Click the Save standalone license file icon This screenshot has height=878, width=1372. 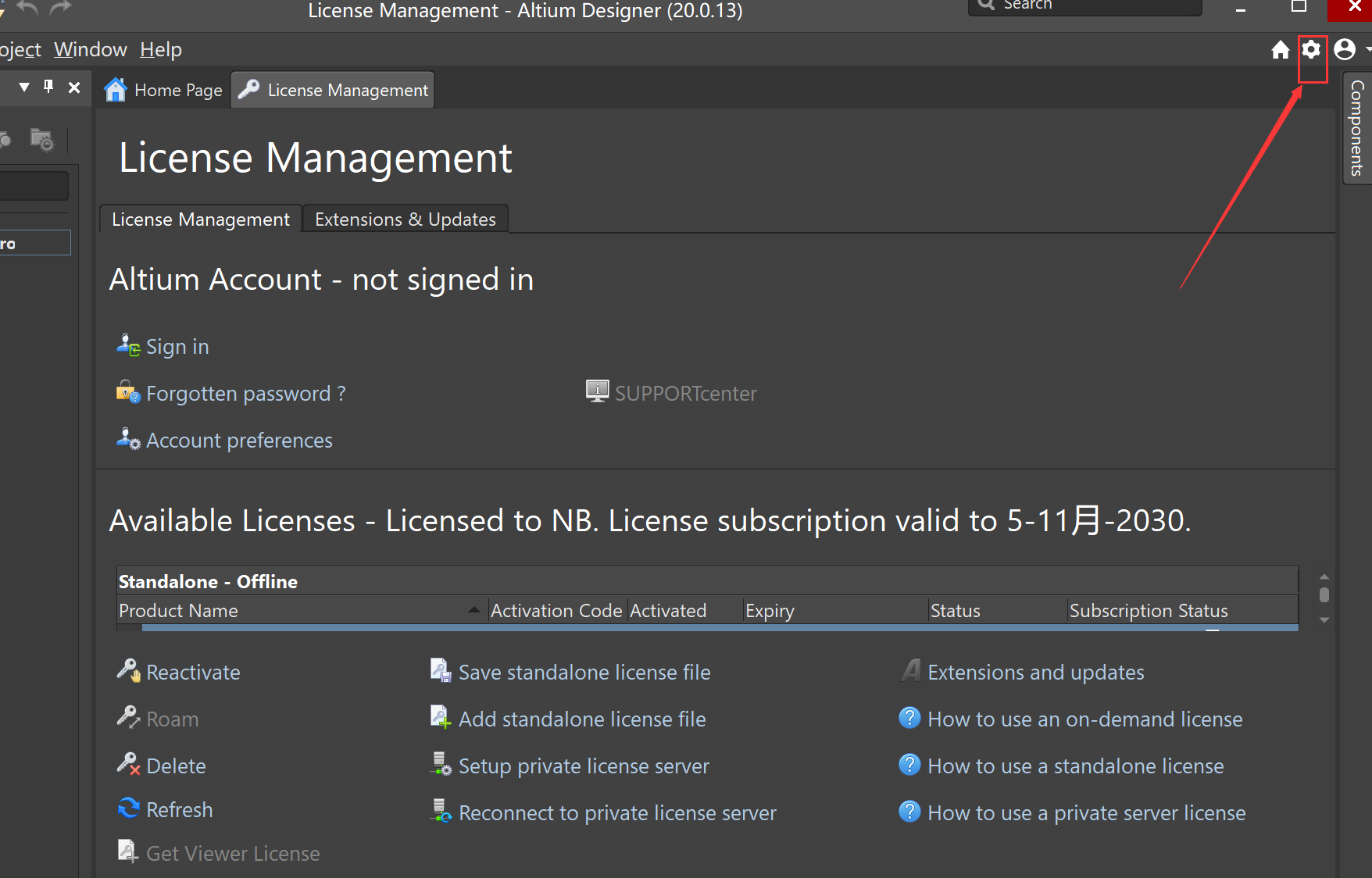click(x=441, y=671)
